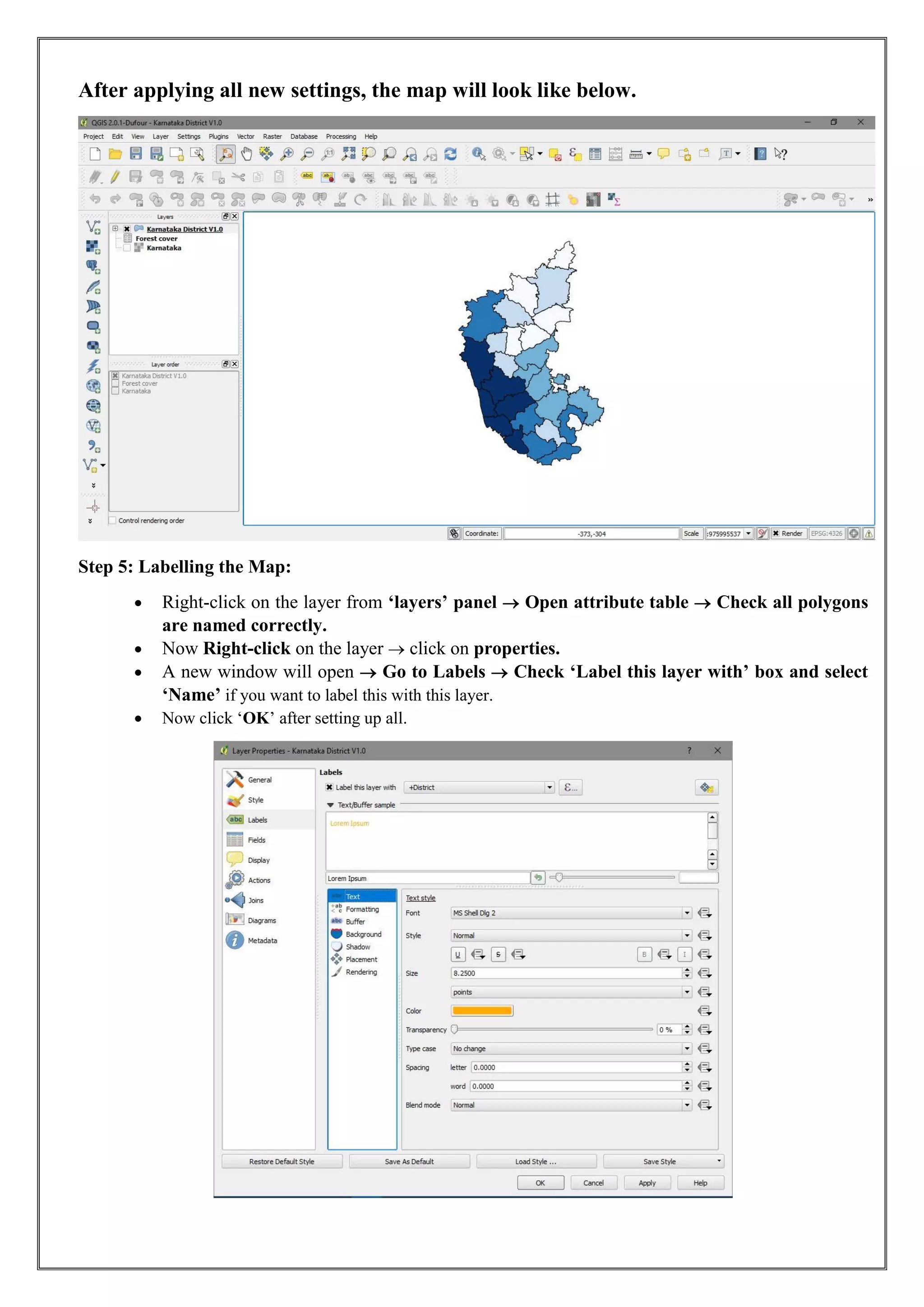
Task: Open the text Style Normal dropdown
Action: coord(571,935)
